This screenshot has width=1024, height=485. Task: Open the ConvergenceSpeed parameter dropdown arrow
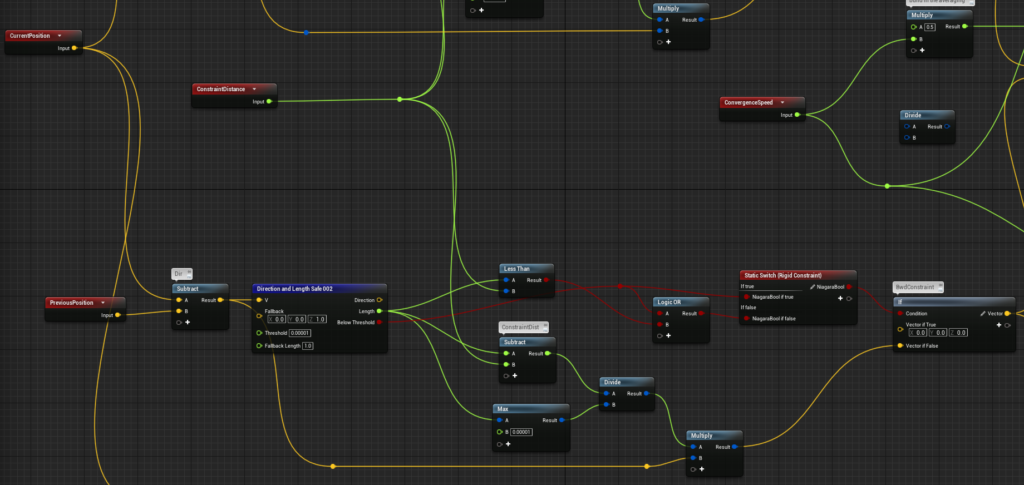tap(782, 102)
